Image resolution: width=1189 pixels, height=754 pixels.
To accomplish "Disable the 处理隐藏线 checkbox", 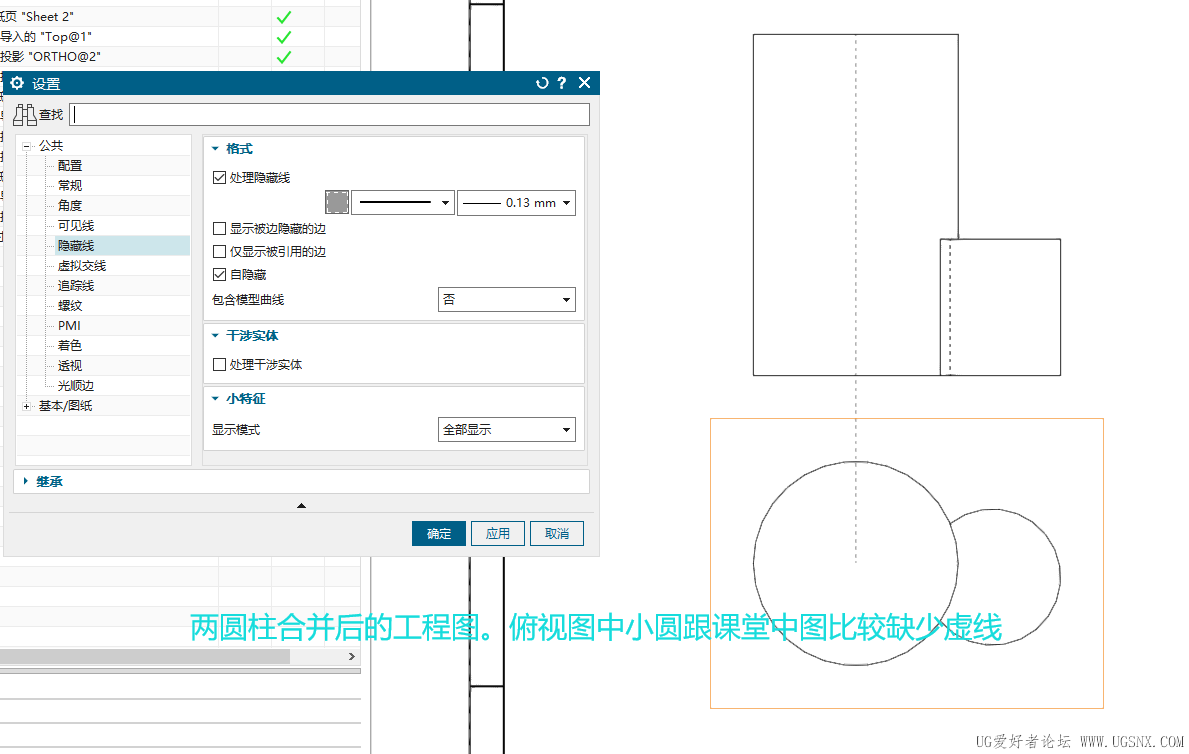I will point(219,177).
